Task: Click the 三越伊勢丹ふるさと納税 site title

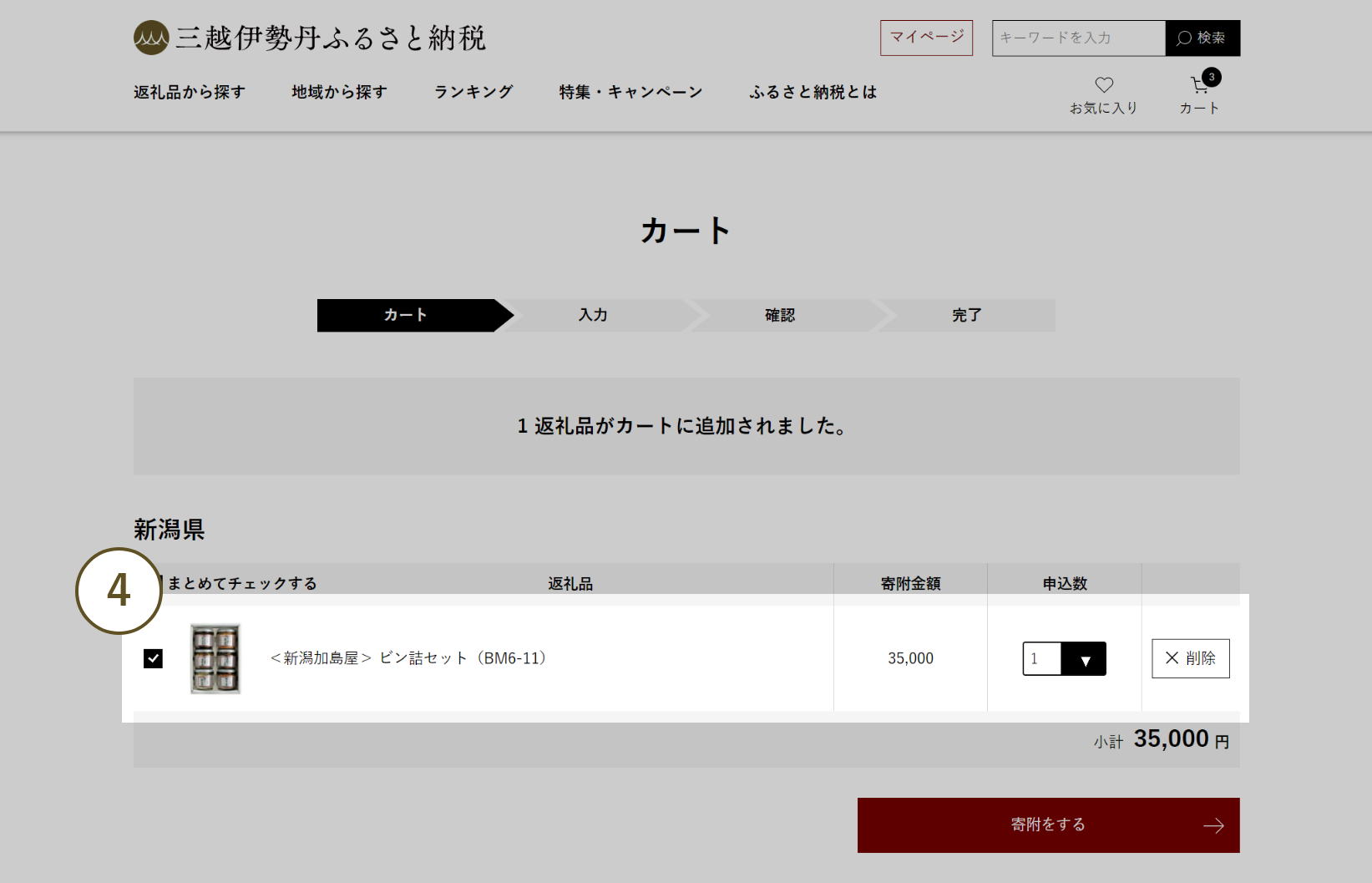Action: pos(331,38)
